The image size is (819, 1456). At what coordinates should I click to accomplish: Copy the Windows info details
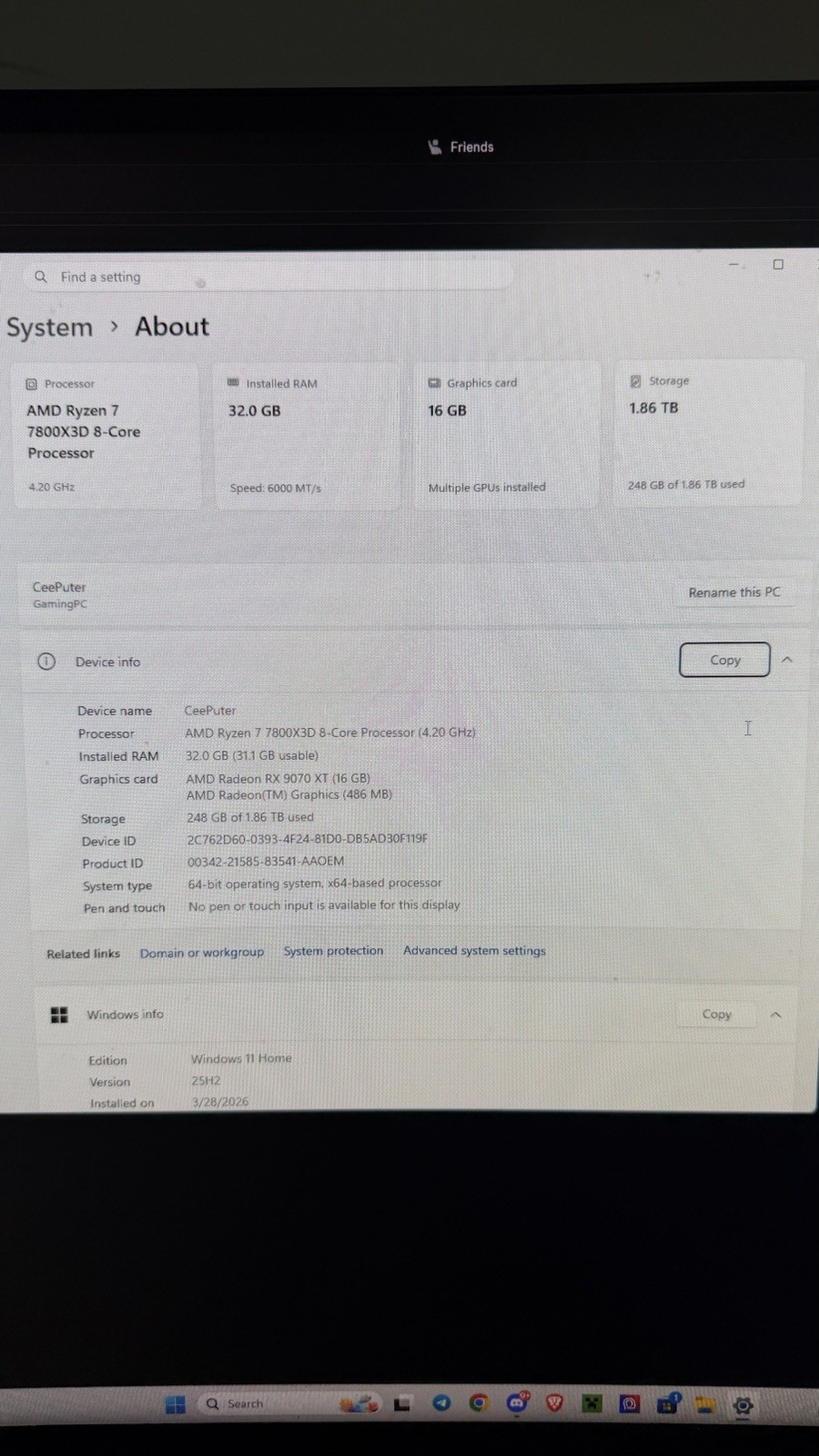(717, 1014)
